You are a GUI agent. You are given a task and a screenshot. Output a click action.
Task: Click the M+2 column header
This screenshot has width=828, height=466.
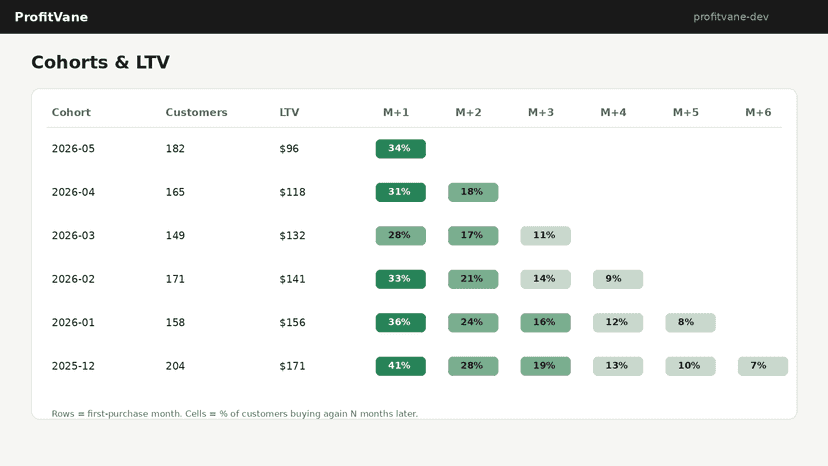pos(468,112)
